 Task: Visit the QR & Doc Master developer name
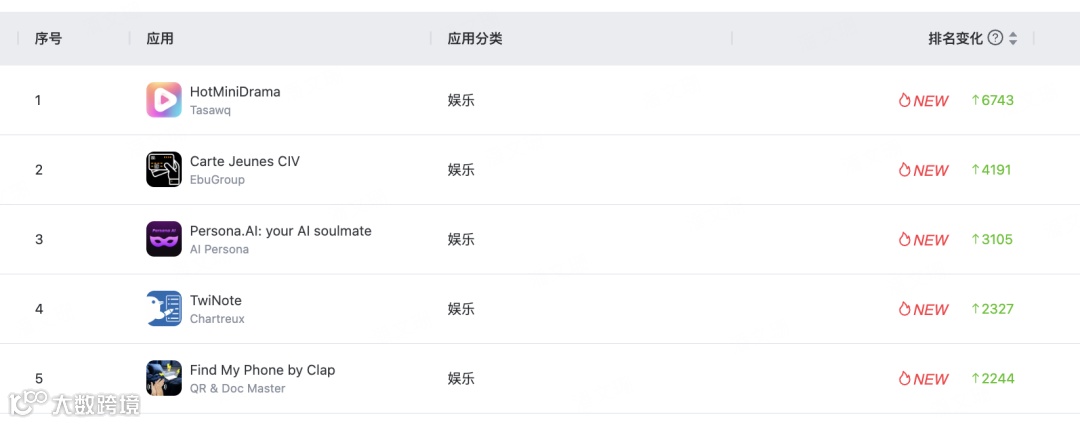238,388
